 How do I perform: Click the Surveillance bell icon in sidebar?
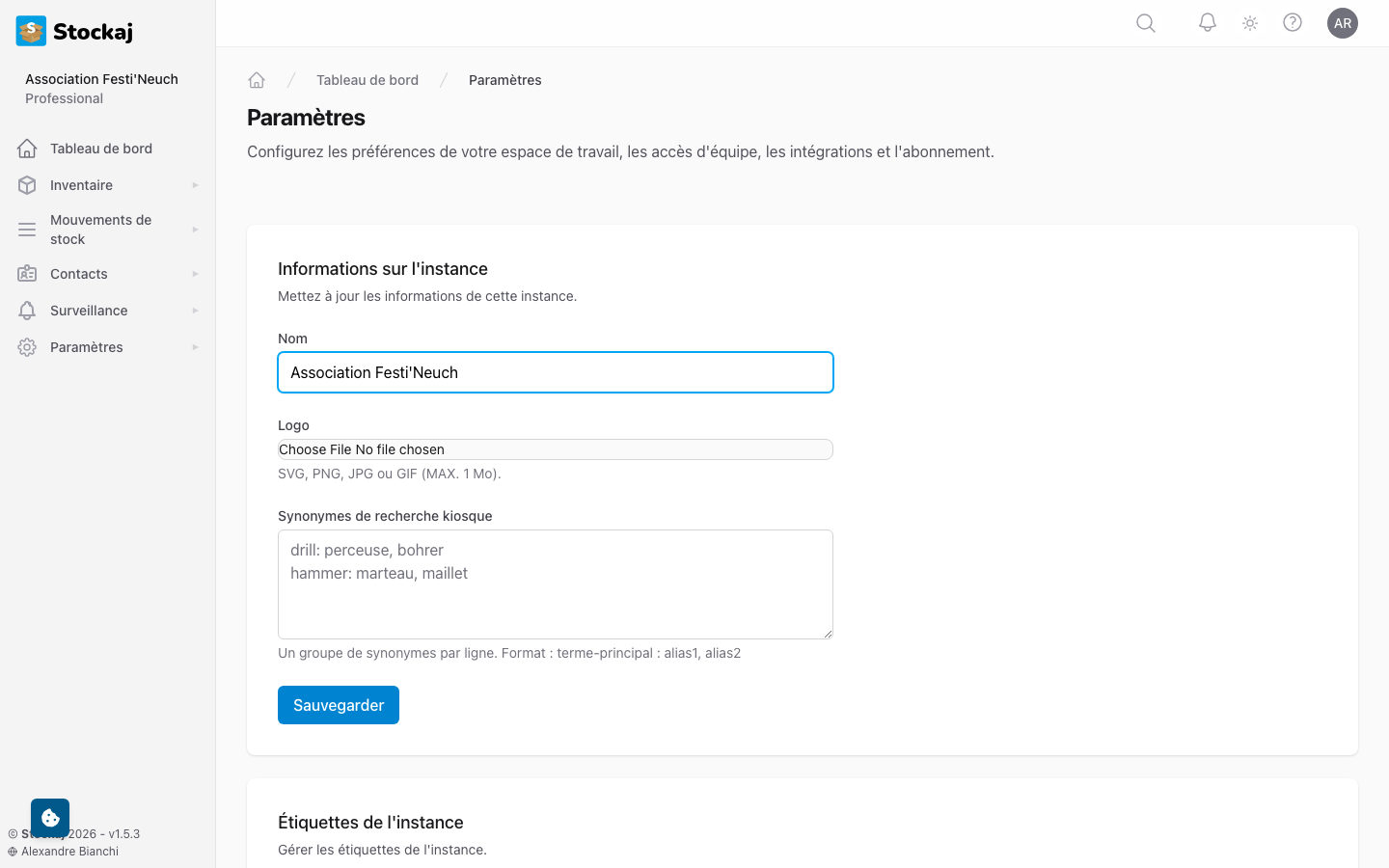27,311
